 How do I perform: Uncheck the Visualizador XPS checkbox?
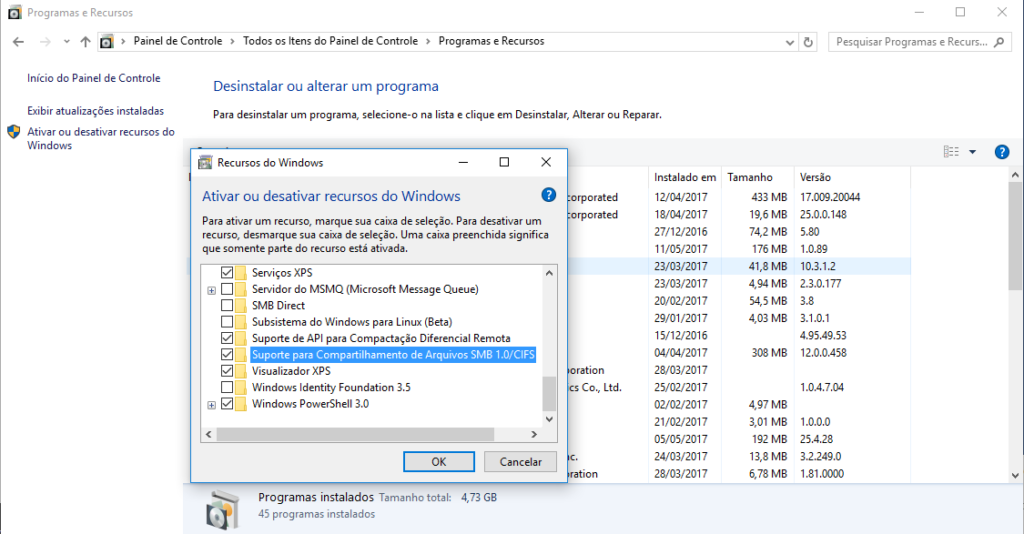pyautogui.click(x=227, y=371)
